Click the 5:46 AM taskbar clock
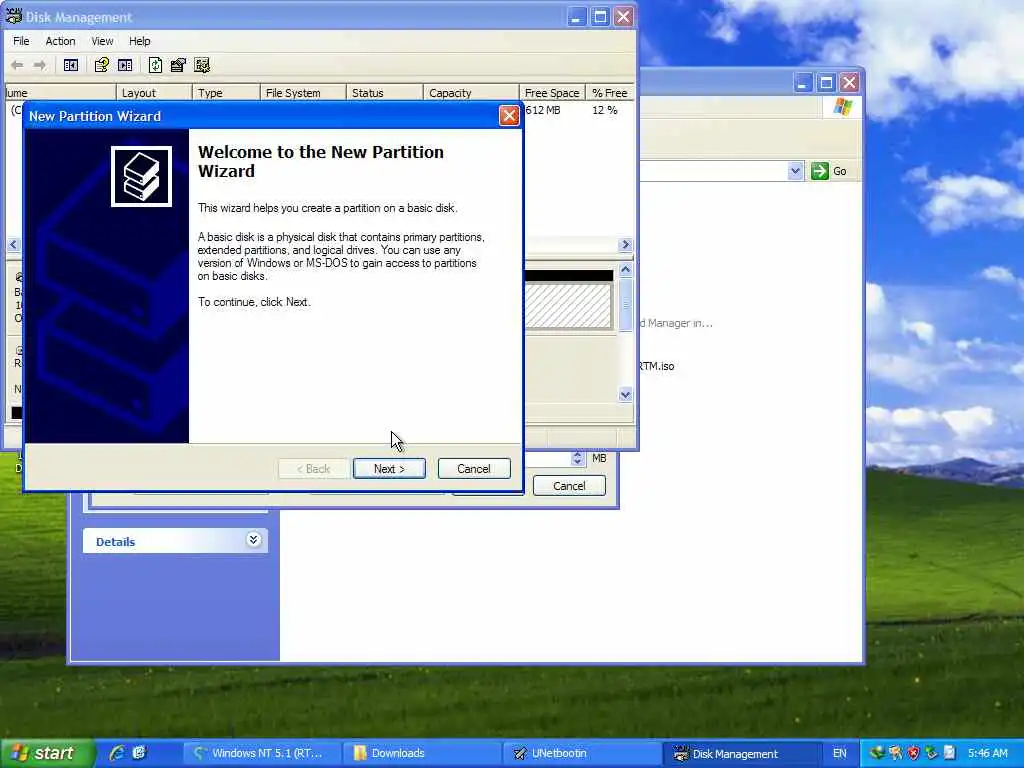The width and height of the screenshot is (1024, 768). pyautogui.click(x=987, y=753)
